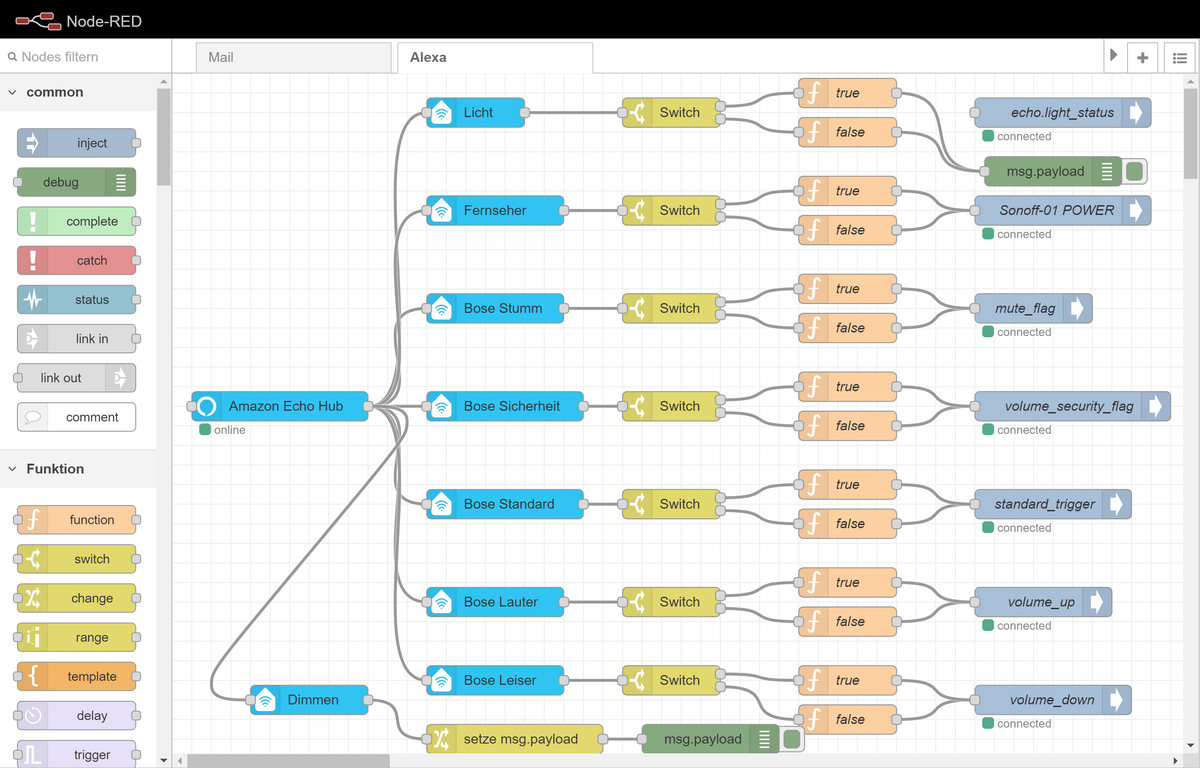Select the true function node beside Licht

click(x=848, y=93)
